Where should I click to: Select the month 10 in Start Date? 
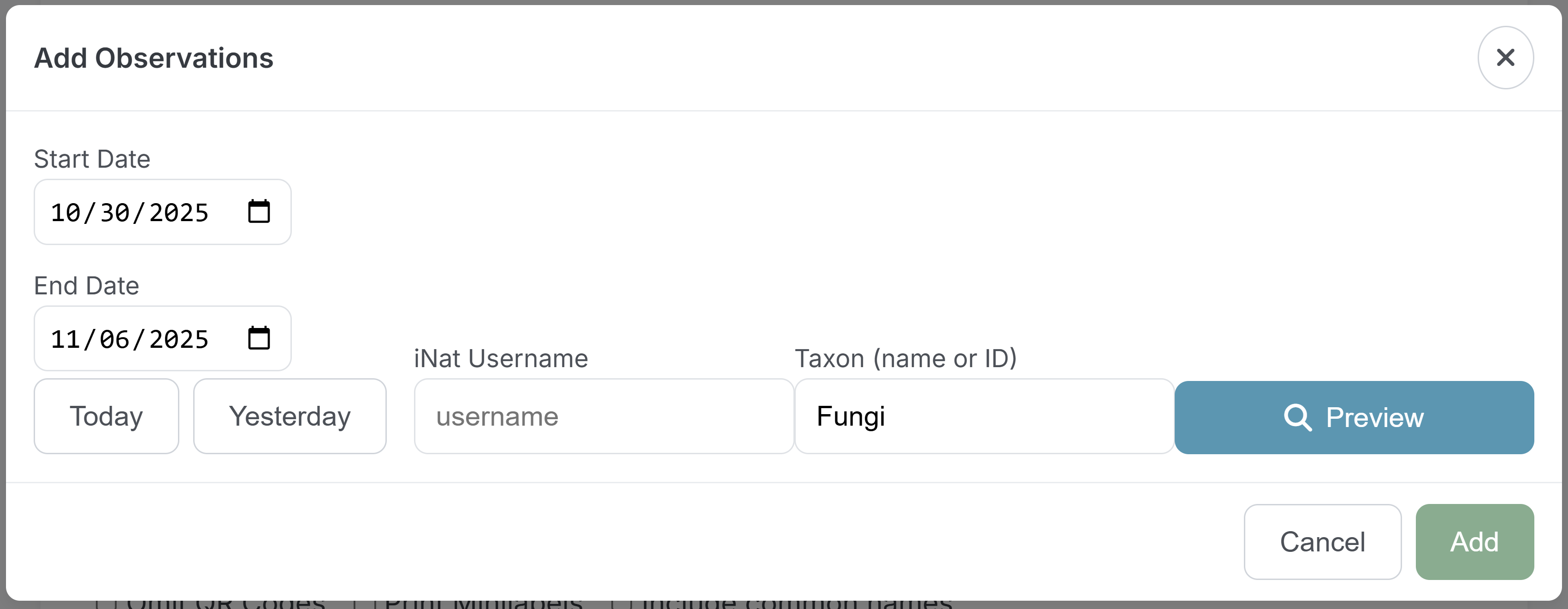tap(66, 213)
